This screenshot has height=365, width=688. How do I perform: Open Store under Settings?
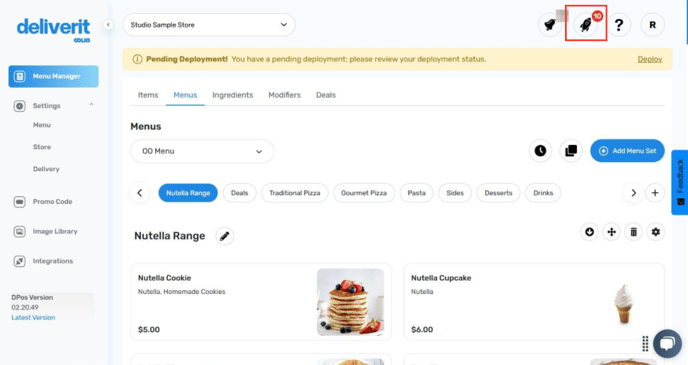(x=42, y=147)
